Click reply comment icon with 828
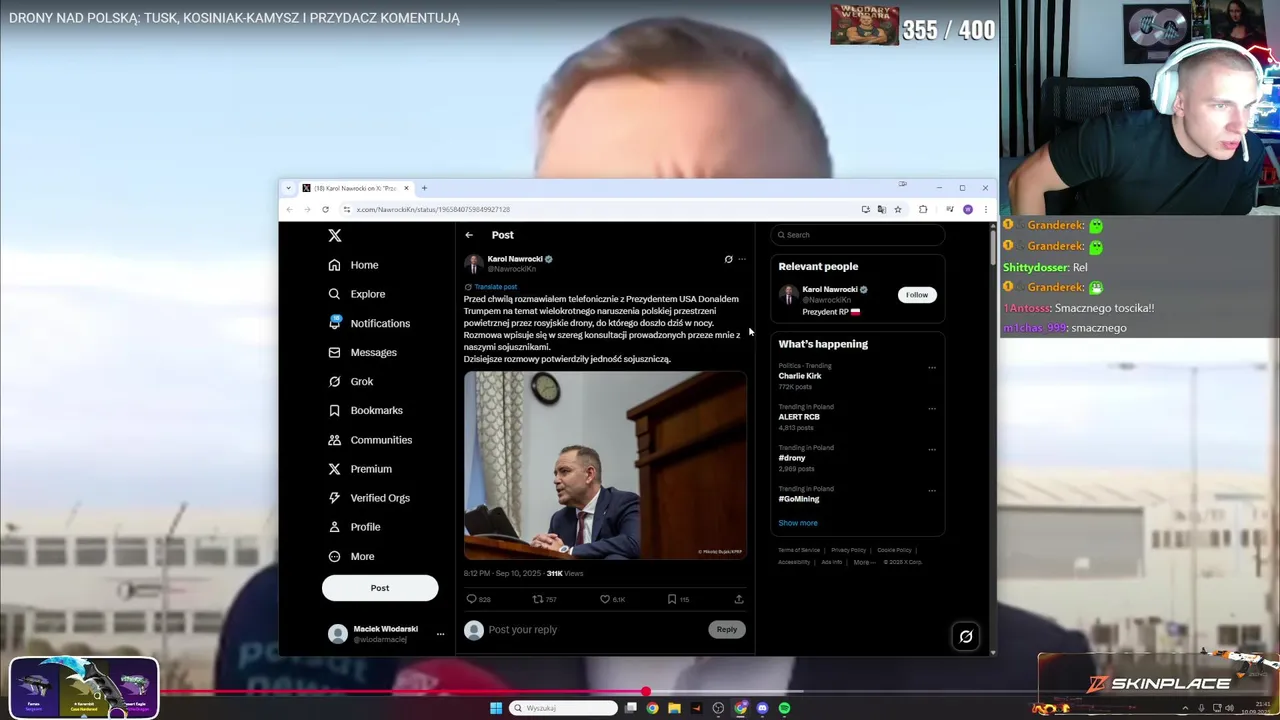 tap(478, 599)
